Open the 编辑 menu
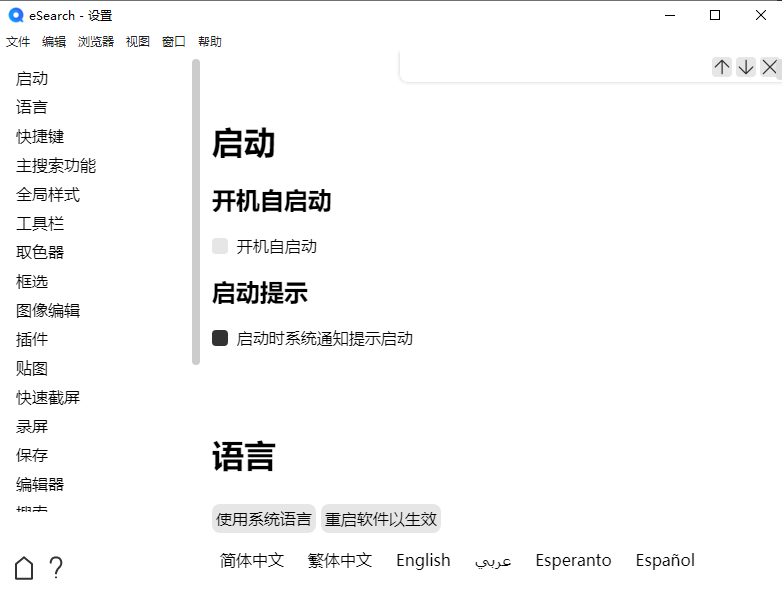This screenshot has height=589, width=782. point(54,41)
